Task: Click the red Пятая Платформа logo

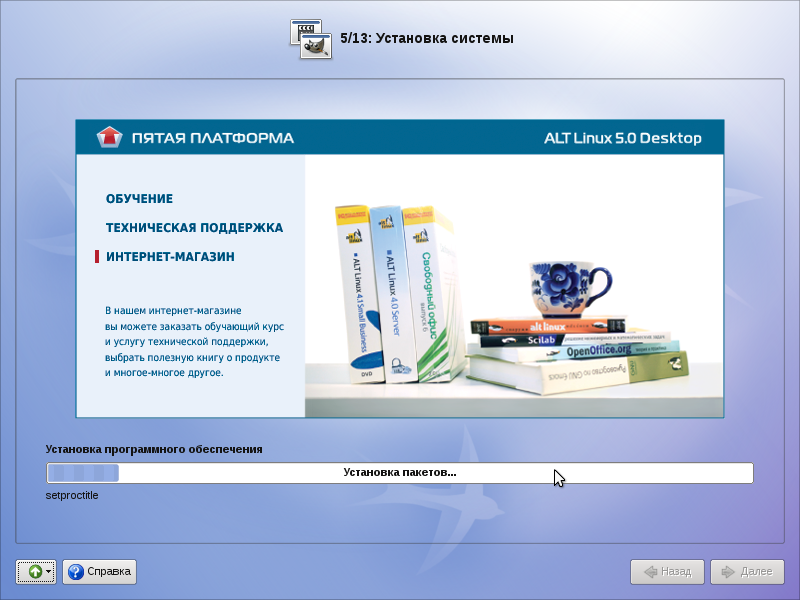Action: pos(108,137)
